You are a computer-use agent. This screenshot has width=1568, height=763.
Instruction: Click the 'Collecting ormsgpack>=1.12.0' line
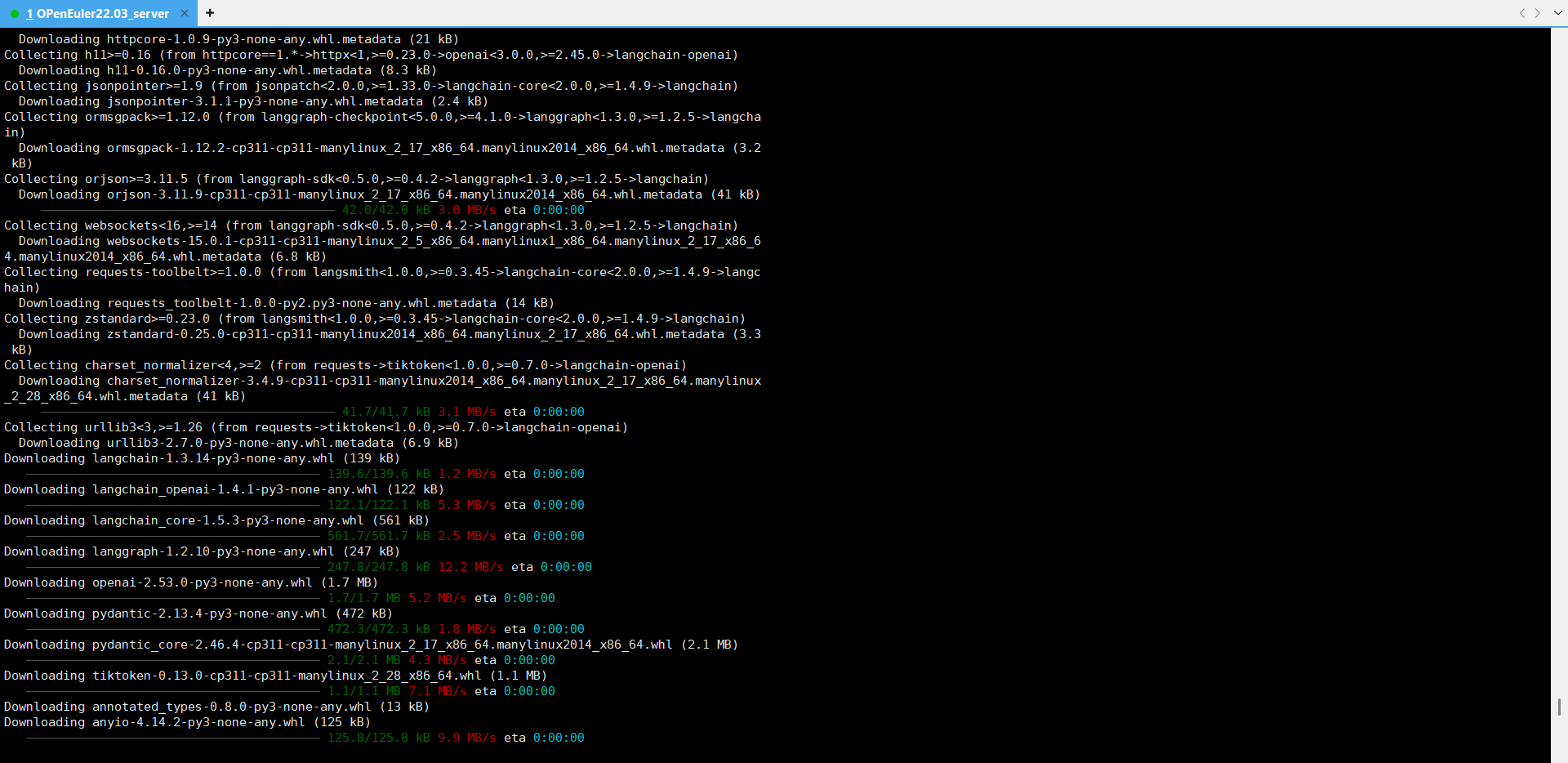(x=382, y=124)
